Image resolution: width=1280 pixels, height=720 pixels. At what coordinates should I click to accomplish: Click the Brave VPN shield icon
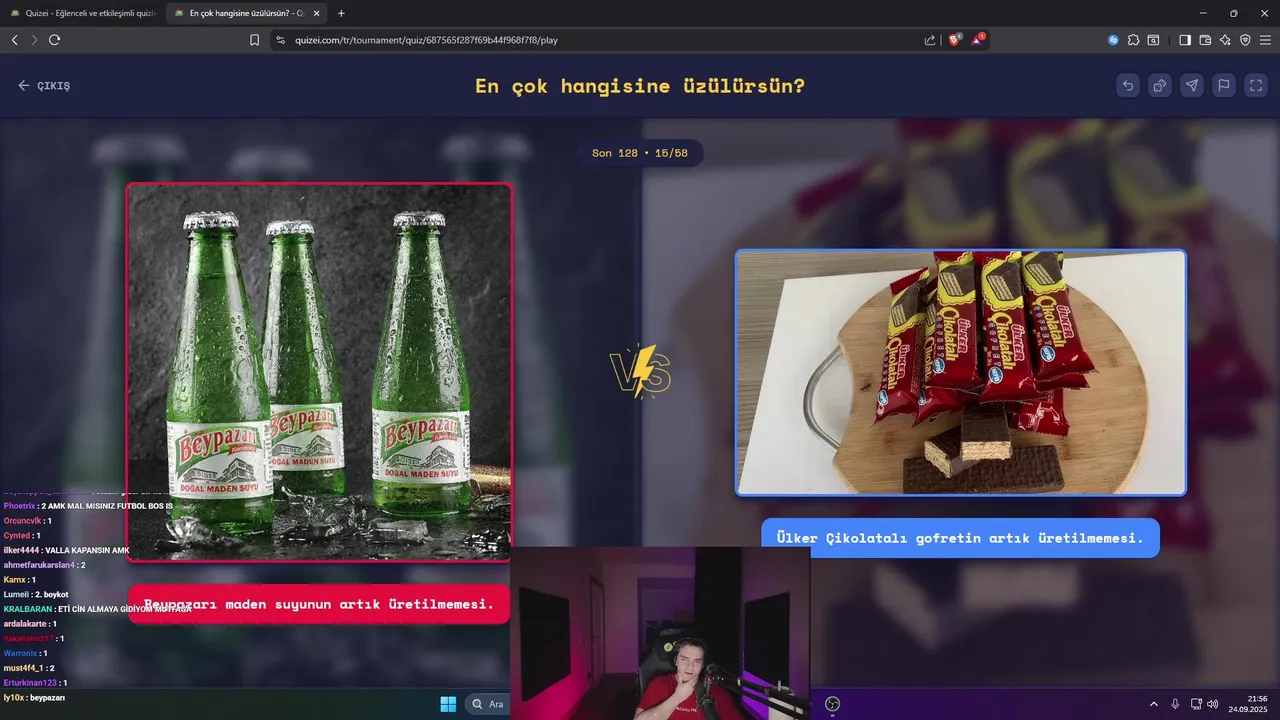1245,40
